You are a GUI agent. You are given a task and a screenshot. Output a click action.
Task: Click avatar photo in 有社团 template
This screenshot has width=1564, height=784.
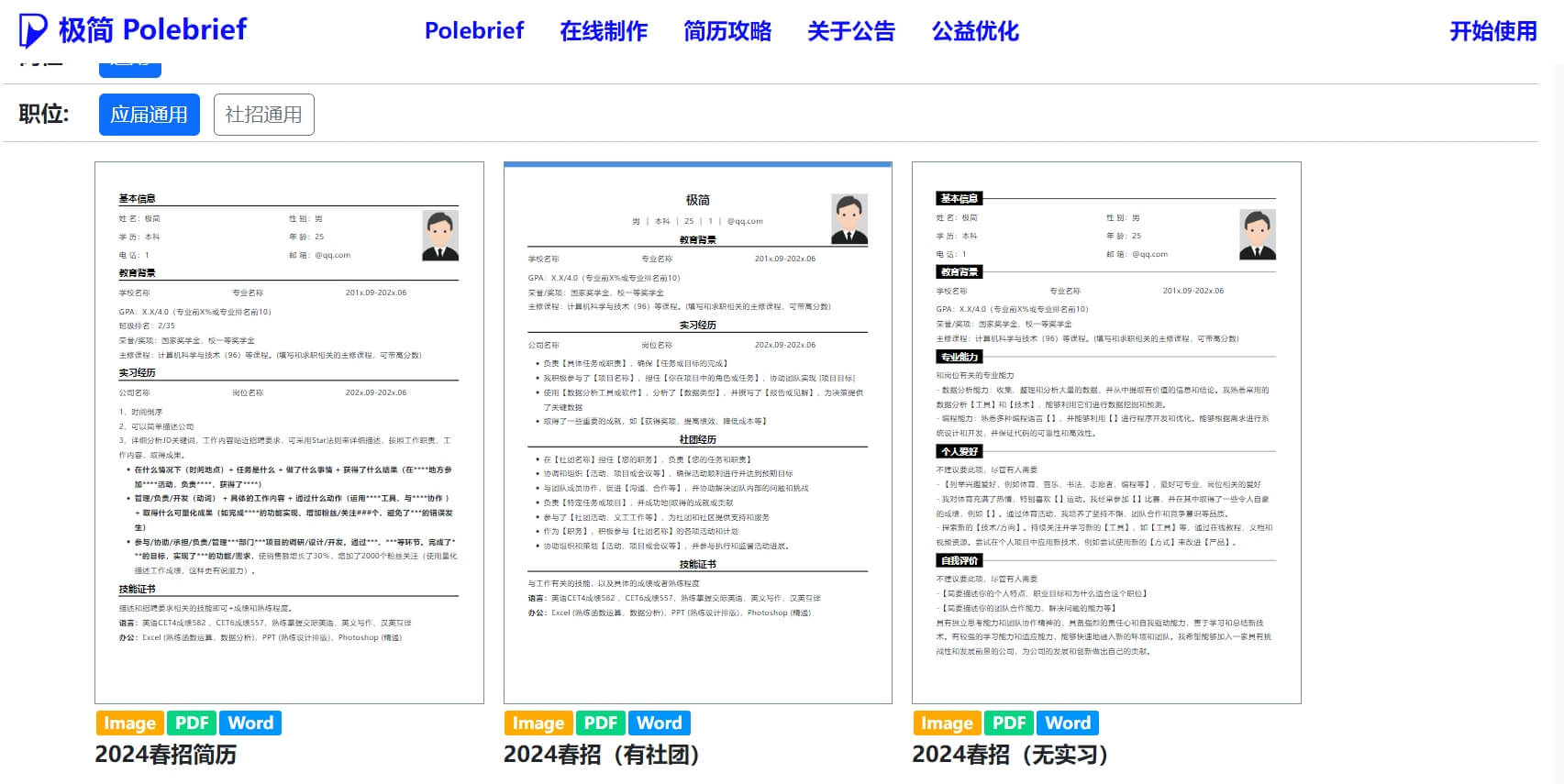tap(849, 219)
